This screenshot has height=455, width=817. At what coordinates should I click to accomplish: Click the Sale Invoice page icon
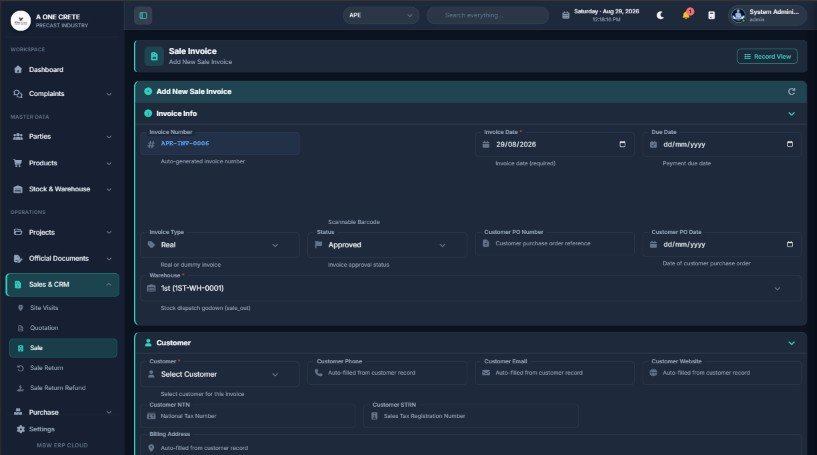[x=154, y=56]
